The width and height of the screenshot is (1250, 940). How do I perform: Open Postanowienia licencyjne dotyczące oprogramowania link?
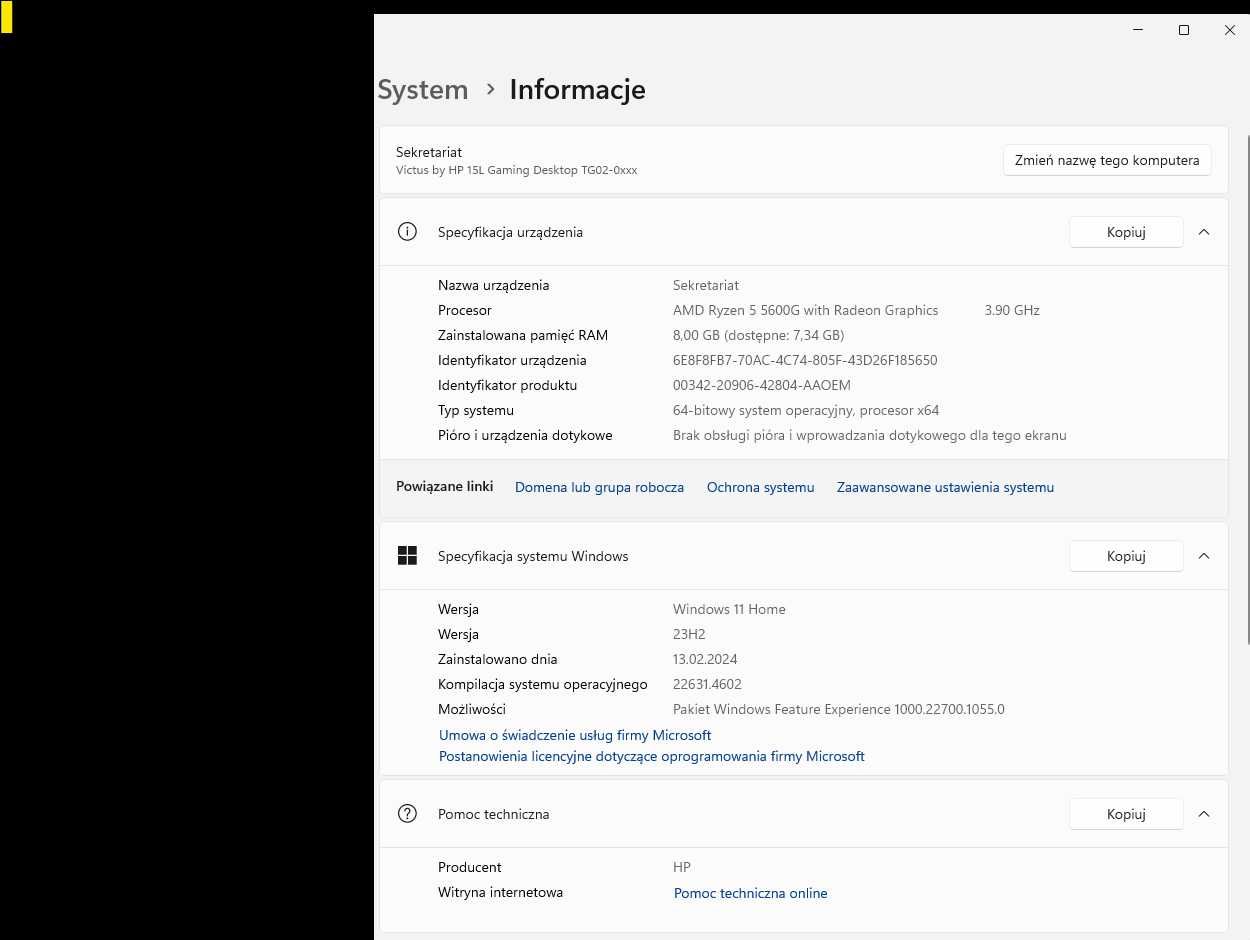652,756
